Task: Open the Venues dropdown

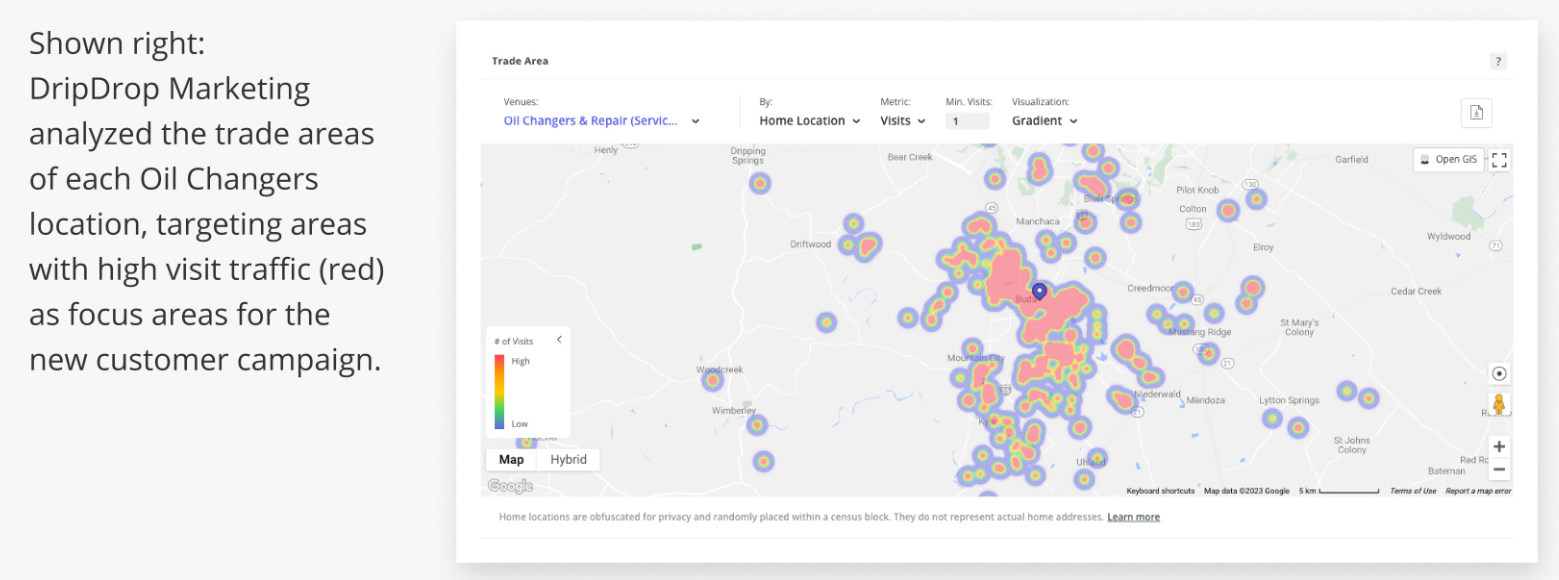Action: pos(601,121)
